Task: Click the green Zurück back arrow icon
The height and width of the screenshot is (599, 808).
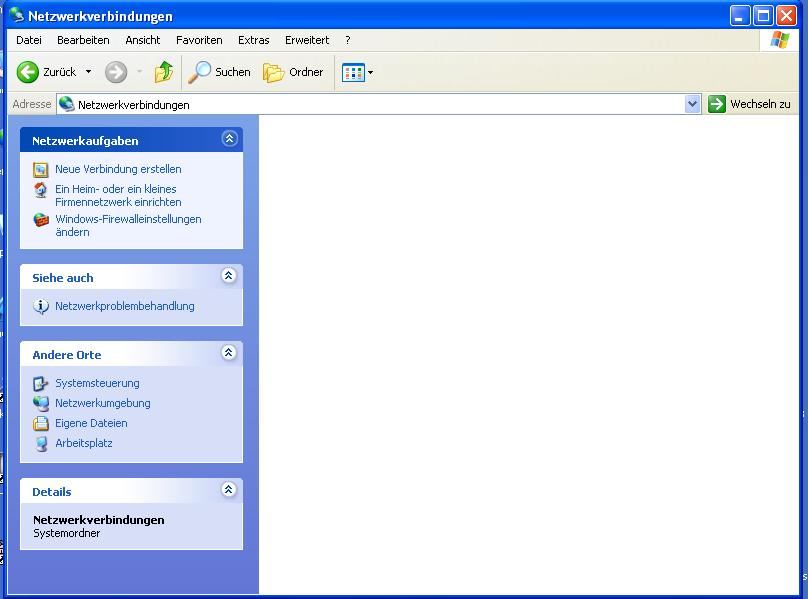Action: click(28, 72)
